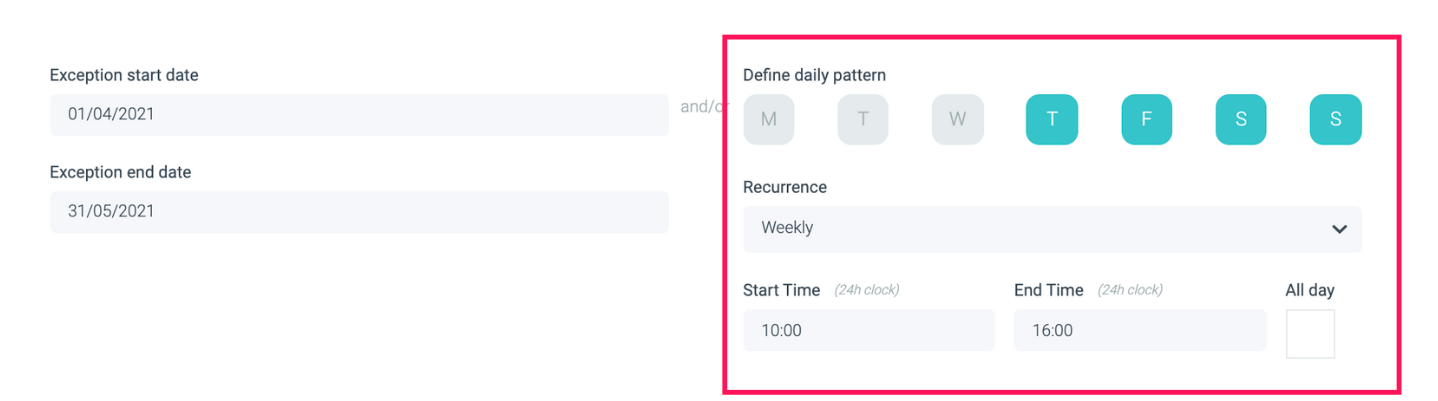This screenshot has width=1438, height=401.
Task: Toggle the unselected Tuesday day button
Action: tap(863, 120)
